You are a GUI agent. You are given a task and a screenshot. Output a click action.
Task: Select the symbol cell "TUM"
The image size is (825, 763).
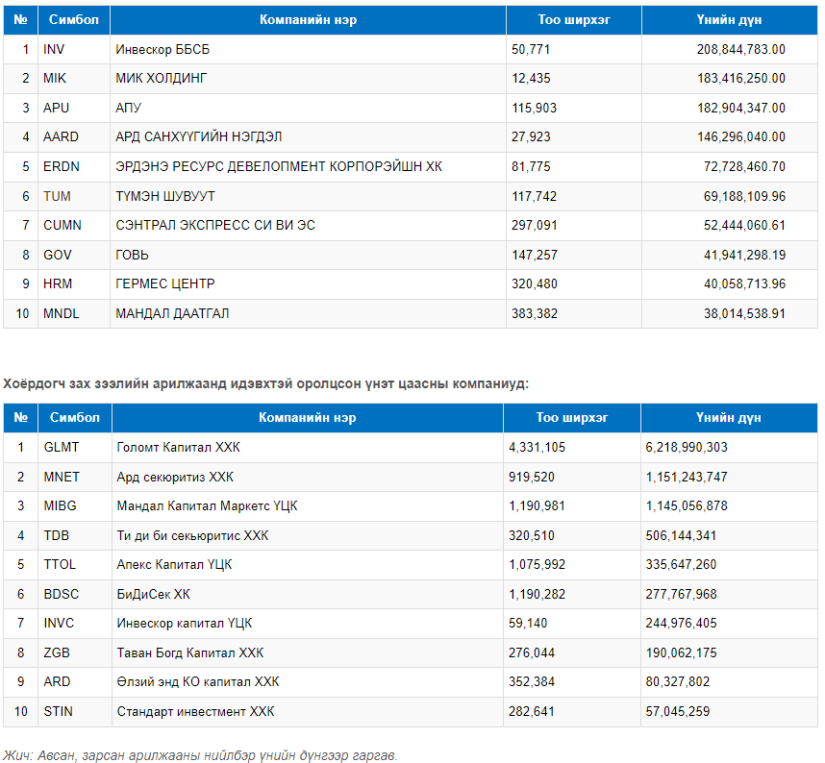57,196
